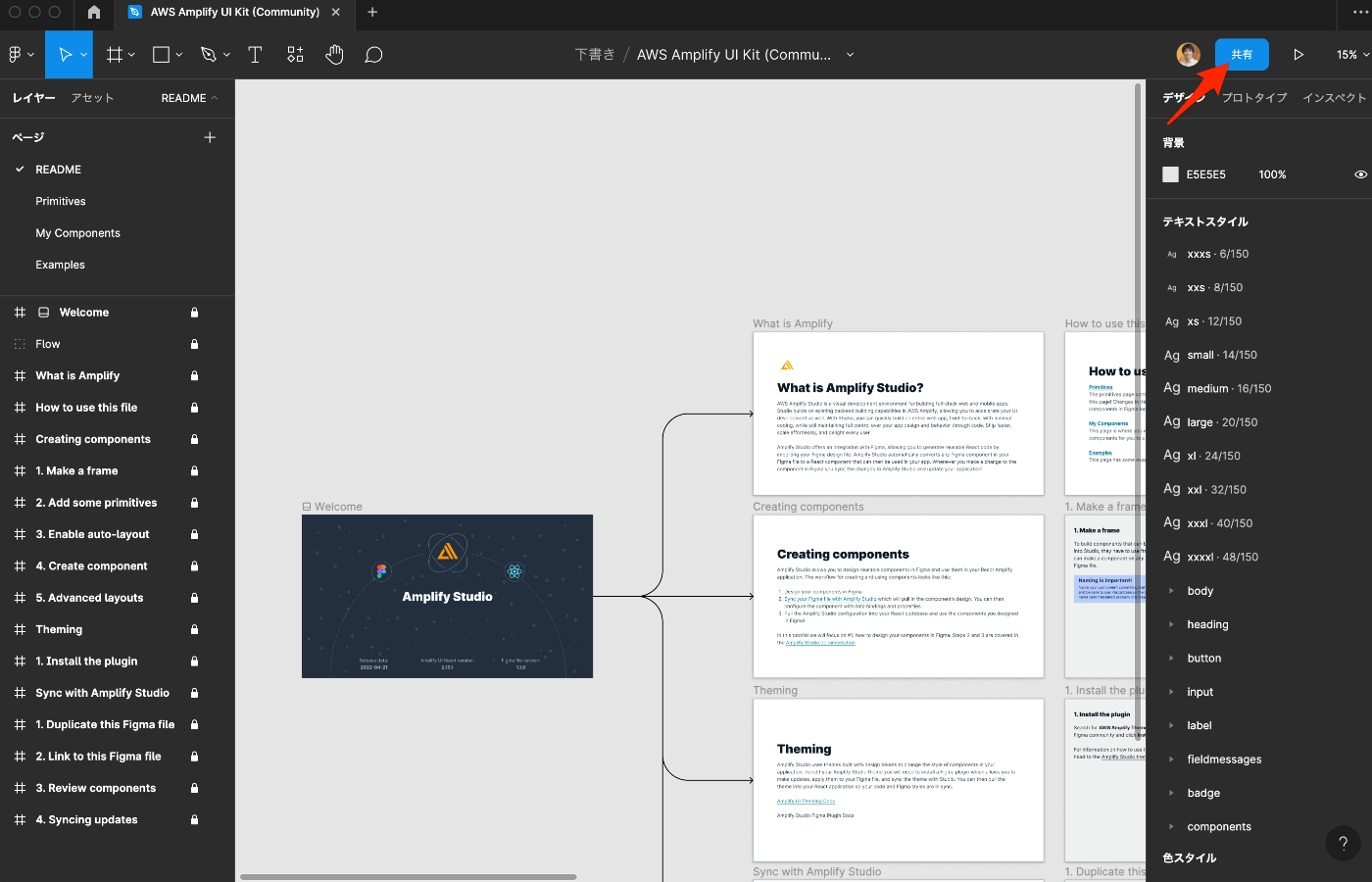Viewport: 1372px width, 882px height.
Task: Open Move tool options dropdown
Action: [x=84, y=55]
